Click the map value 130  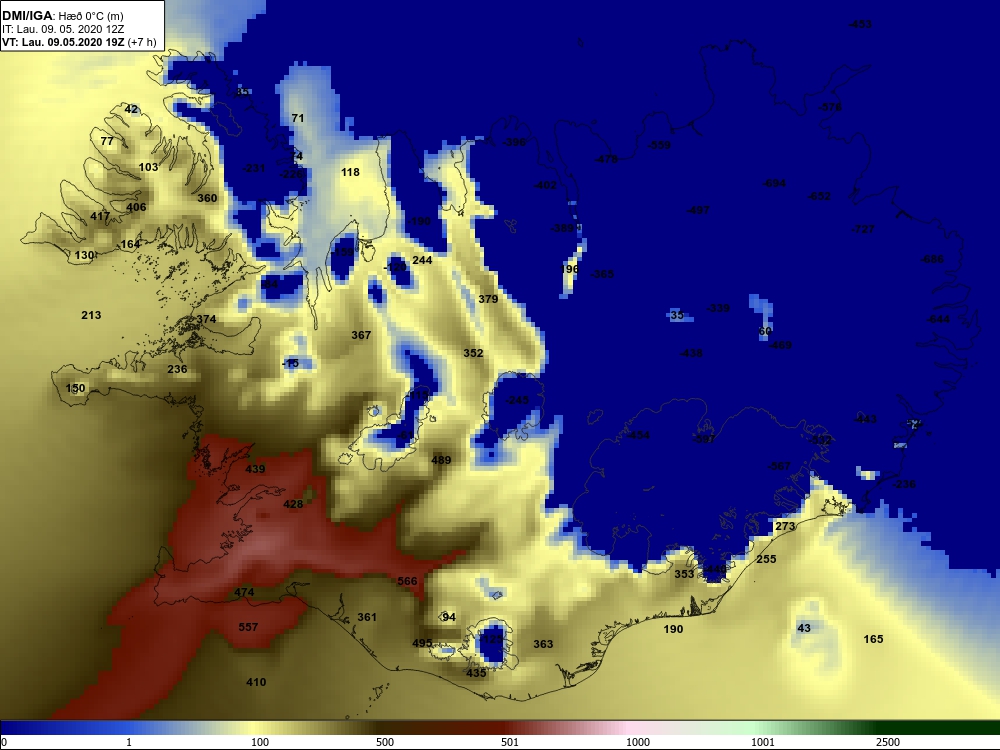coord(85,255)
